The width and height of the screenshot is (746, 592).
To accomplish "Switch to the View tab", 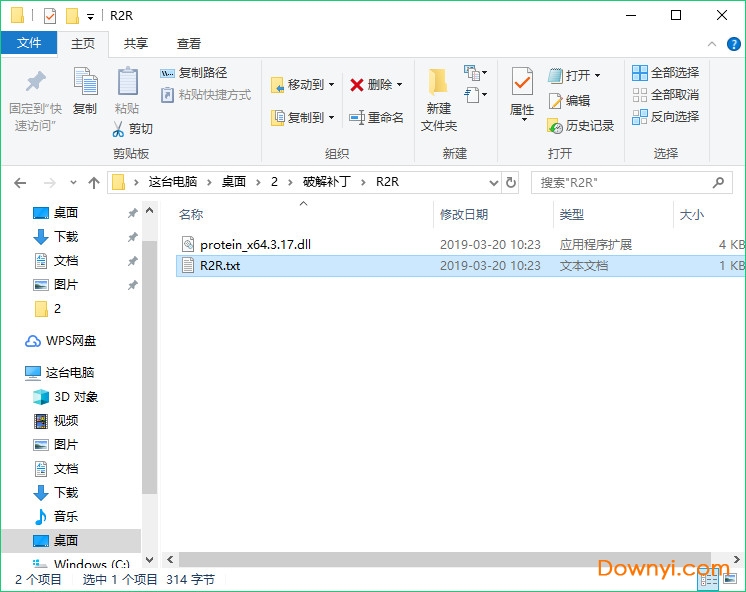I will pyautogui.click(x=189, y=43).
